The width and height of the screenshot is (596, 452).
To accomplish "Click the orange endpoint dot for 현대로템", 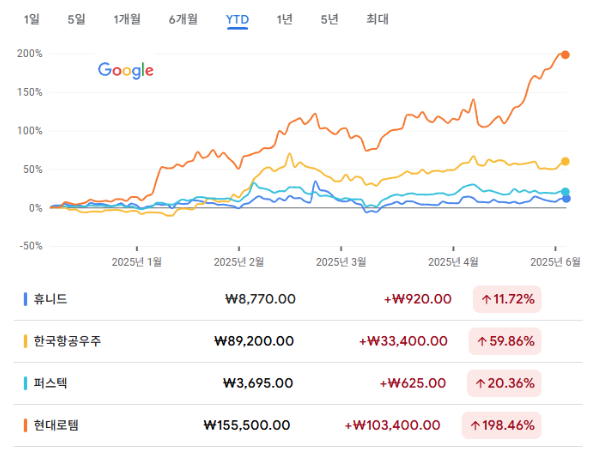I will click(x=565, y=55).
